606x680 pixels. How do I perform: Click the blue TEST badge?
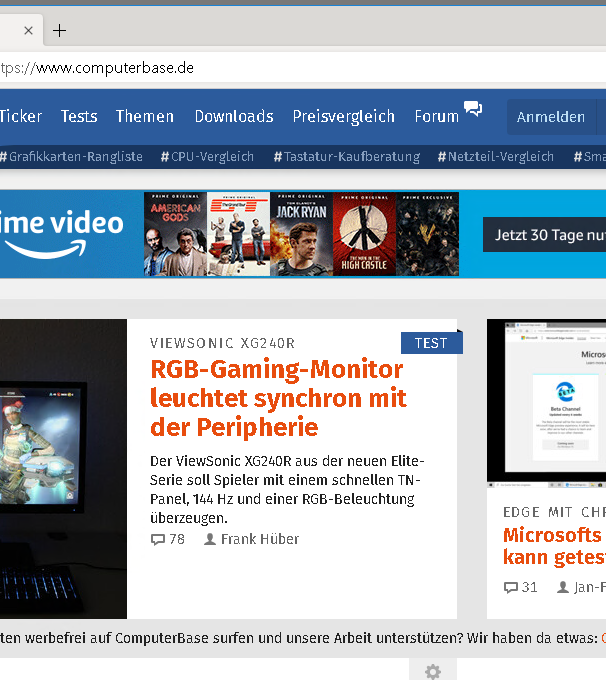point(432,343)
